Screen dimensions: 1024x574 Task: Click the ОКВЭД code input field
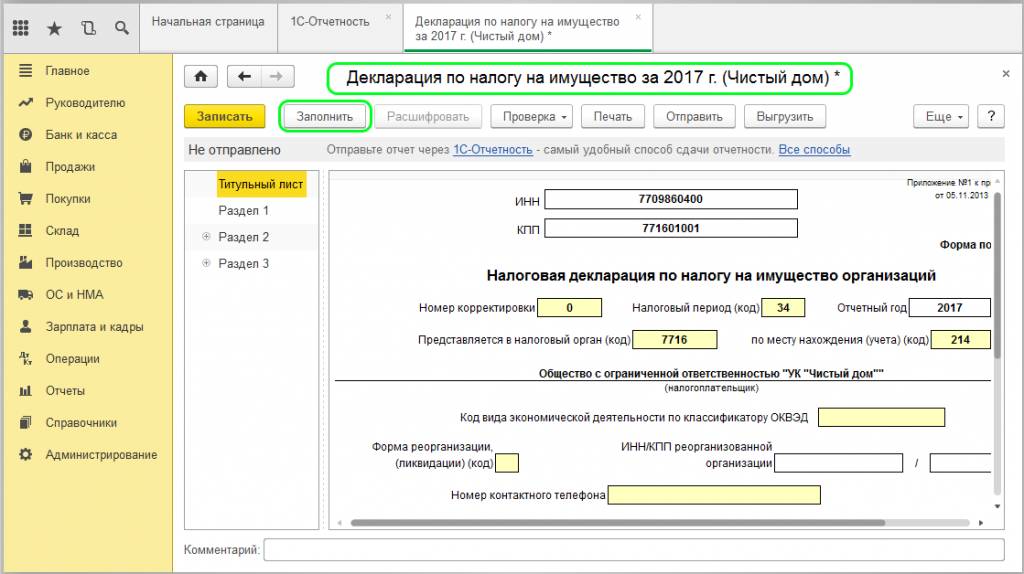(881, 417)
